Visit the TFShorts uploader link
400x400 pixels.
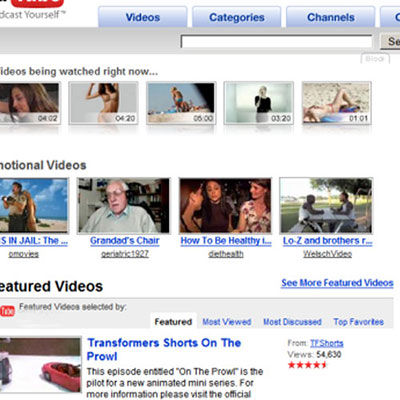click(x=327, y=343)
